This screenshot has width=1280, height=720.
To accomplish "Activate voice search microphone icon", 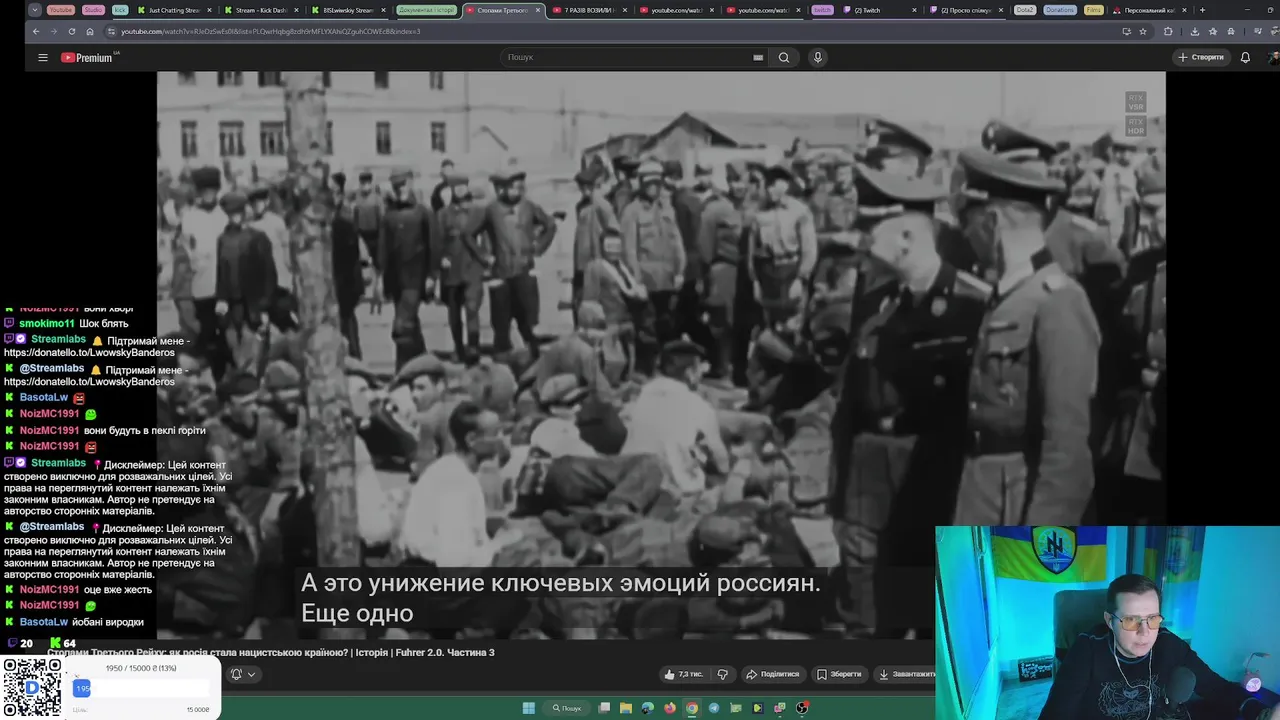I will point(817,57).
